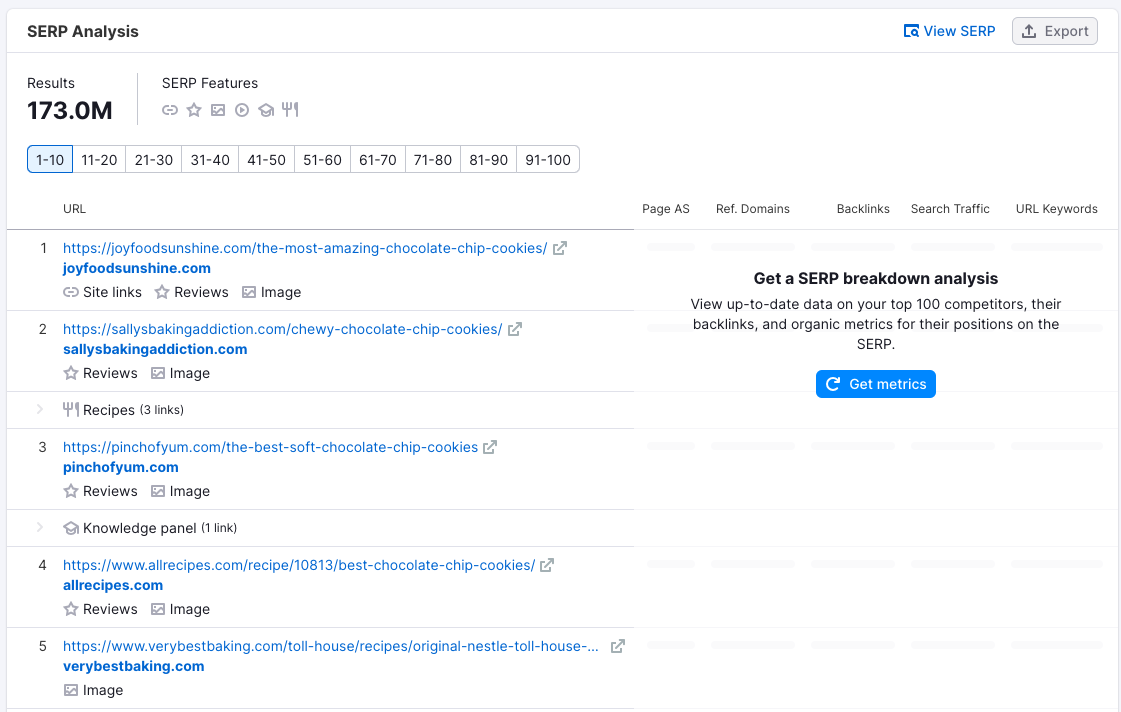Image resolution: width=1121 pixels, height=712 pixels.
Task: Click the image icon under SERP Features
Action: 218,110
